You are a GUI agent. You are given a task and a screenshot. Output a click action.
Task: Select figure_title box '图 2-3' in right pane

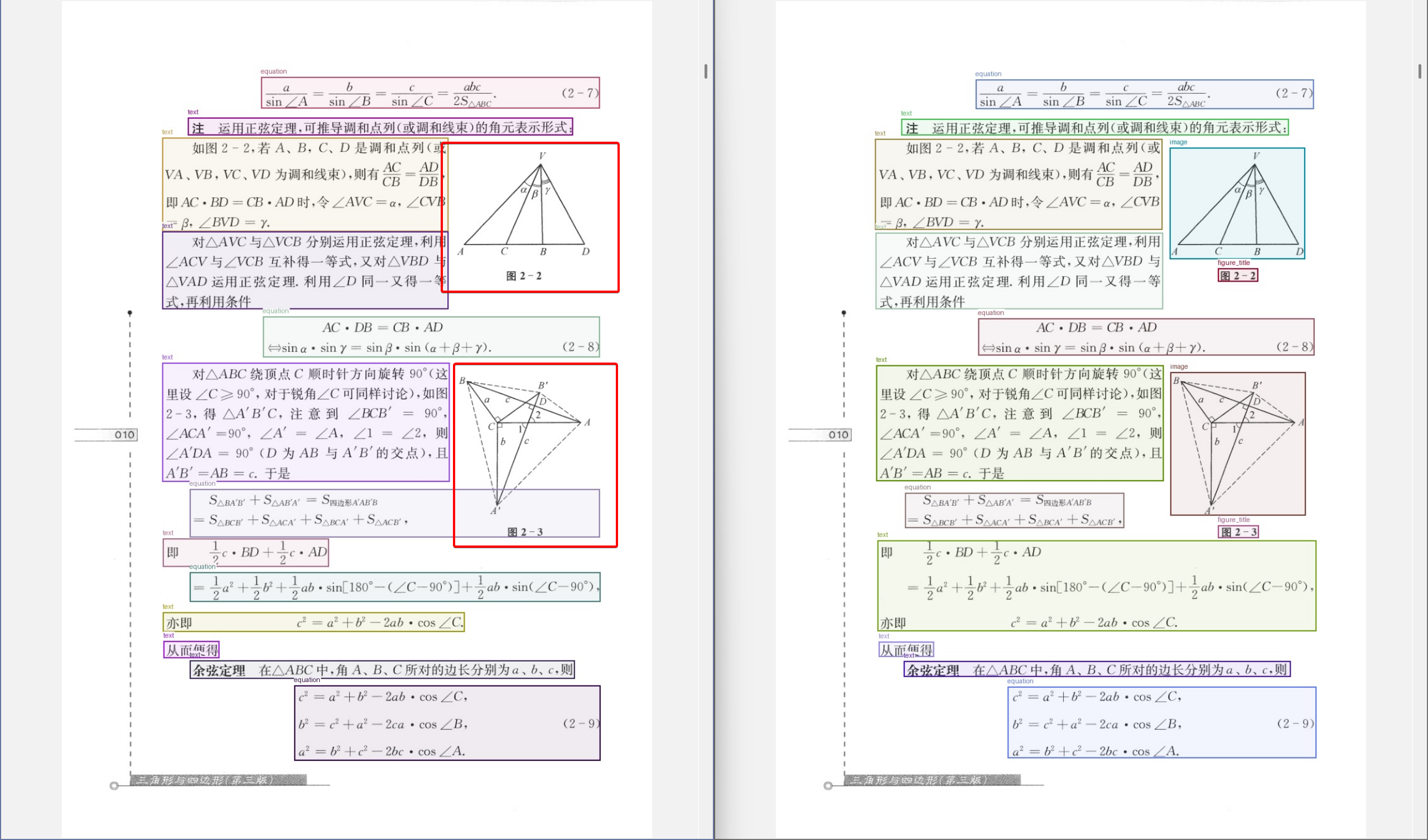(x=1238, y=532)
